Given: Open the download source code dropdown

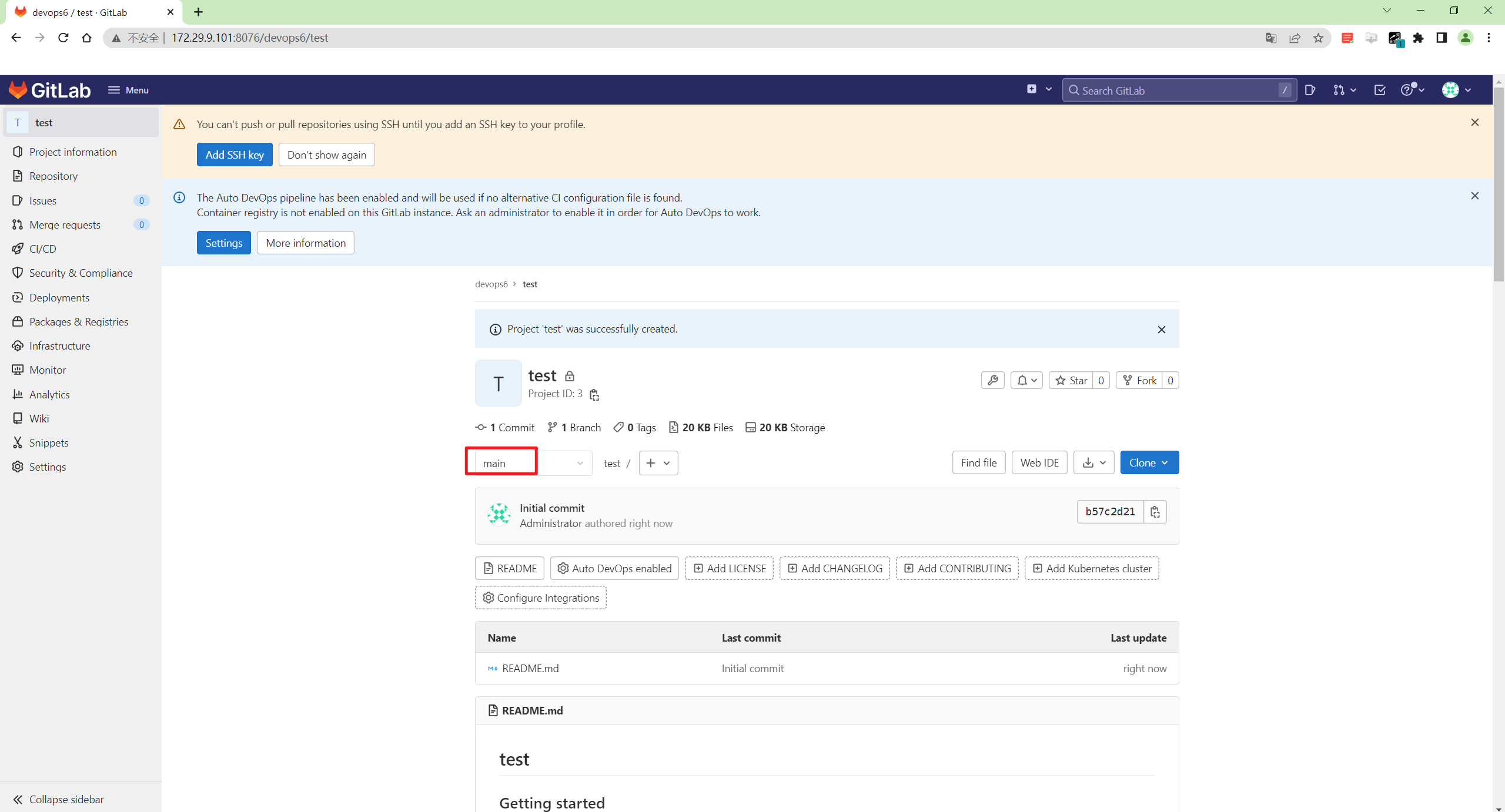Looking at the screenshot, I should click(1093, 462).
